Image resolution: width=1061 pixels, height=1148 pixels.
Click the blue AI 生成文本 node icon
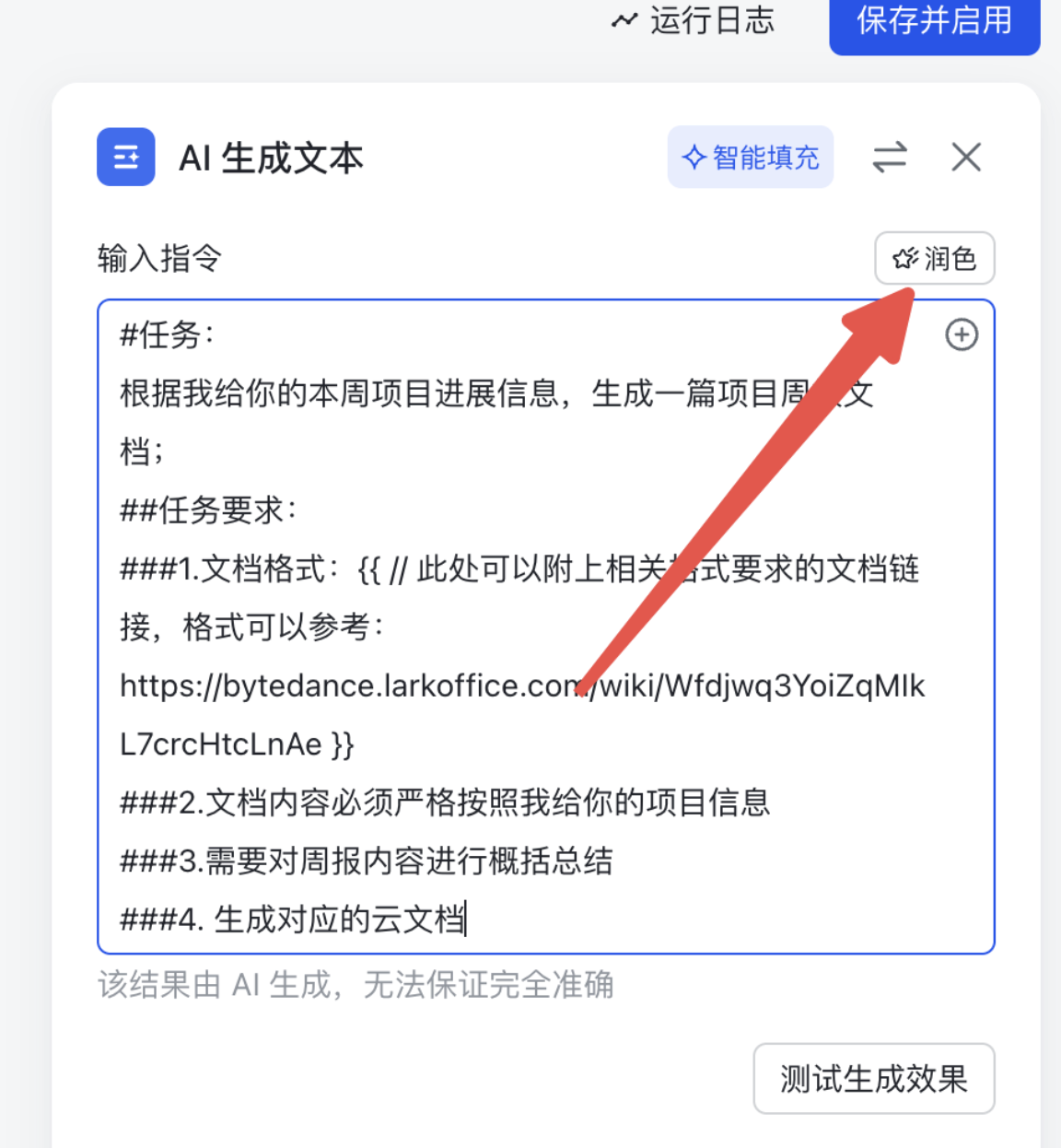click(x=126, y=157)
